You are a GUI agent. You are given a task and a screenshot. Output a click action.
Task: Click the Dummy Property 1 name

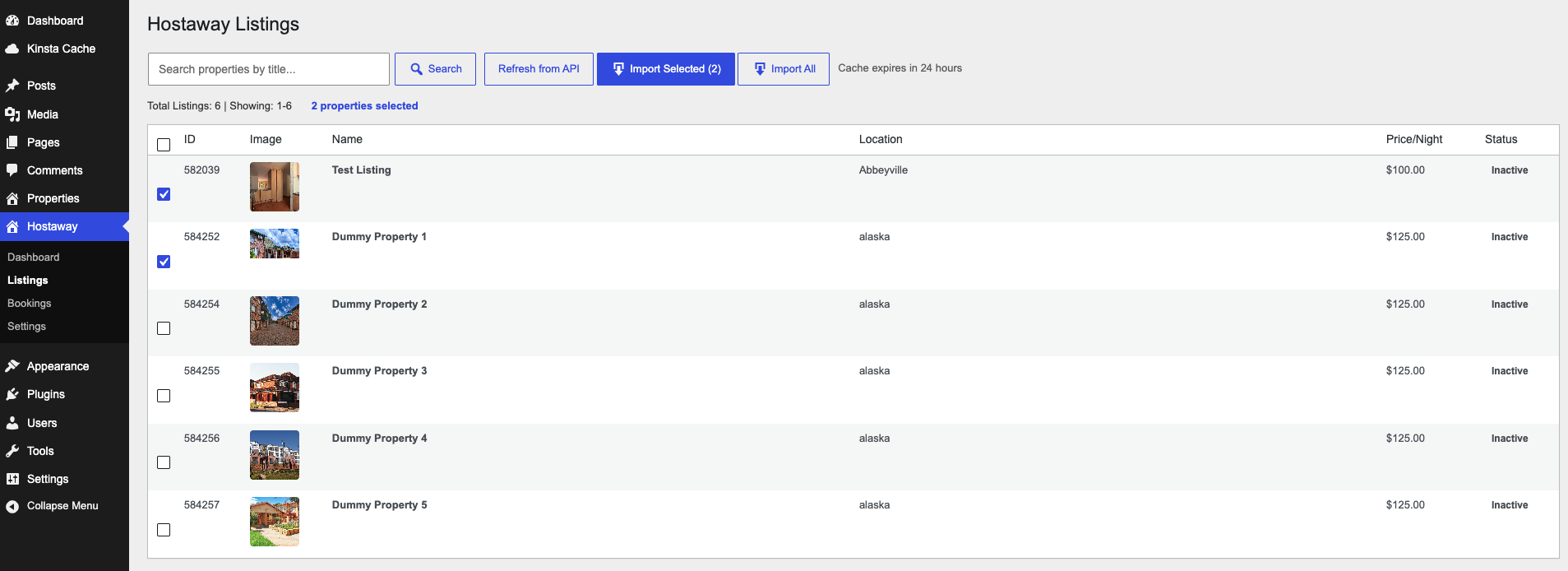[379, 237]
